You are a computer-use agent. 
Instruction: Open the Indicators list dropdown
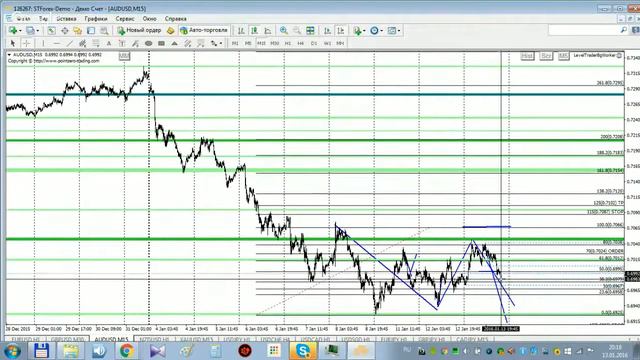click(360, 31)
